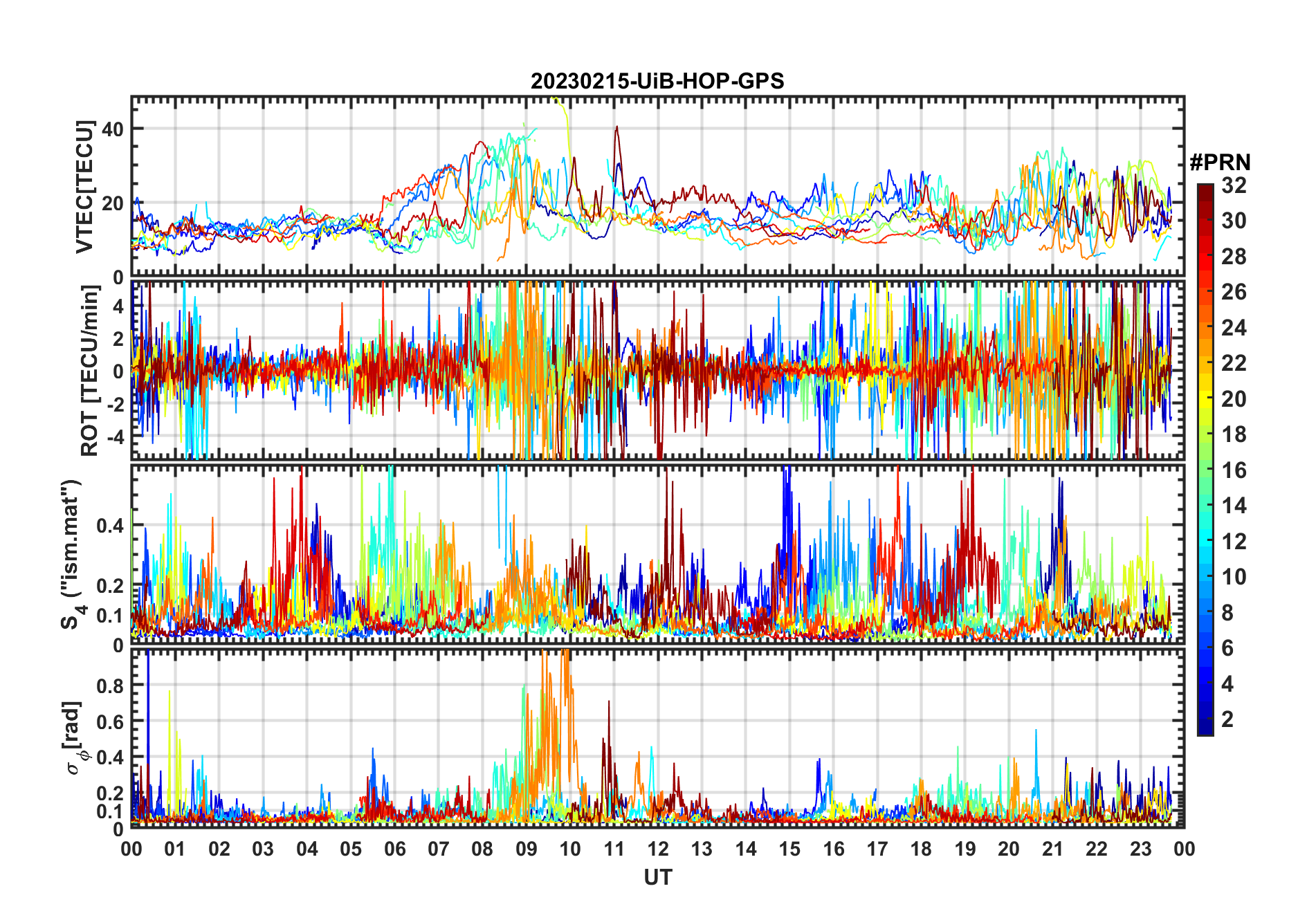Image resolution: width=1316 pixels, height=920 pixels.
Task: Click VTEC axis tick label 40
Action: coord(112,129)
